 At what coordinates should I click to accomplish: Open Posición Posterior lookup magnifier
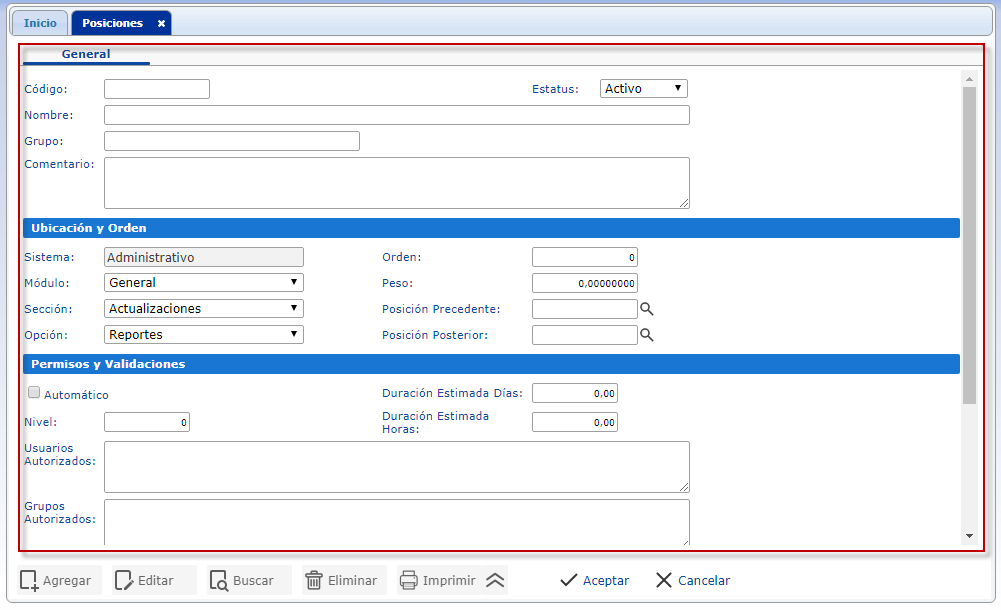click(647, 335)
